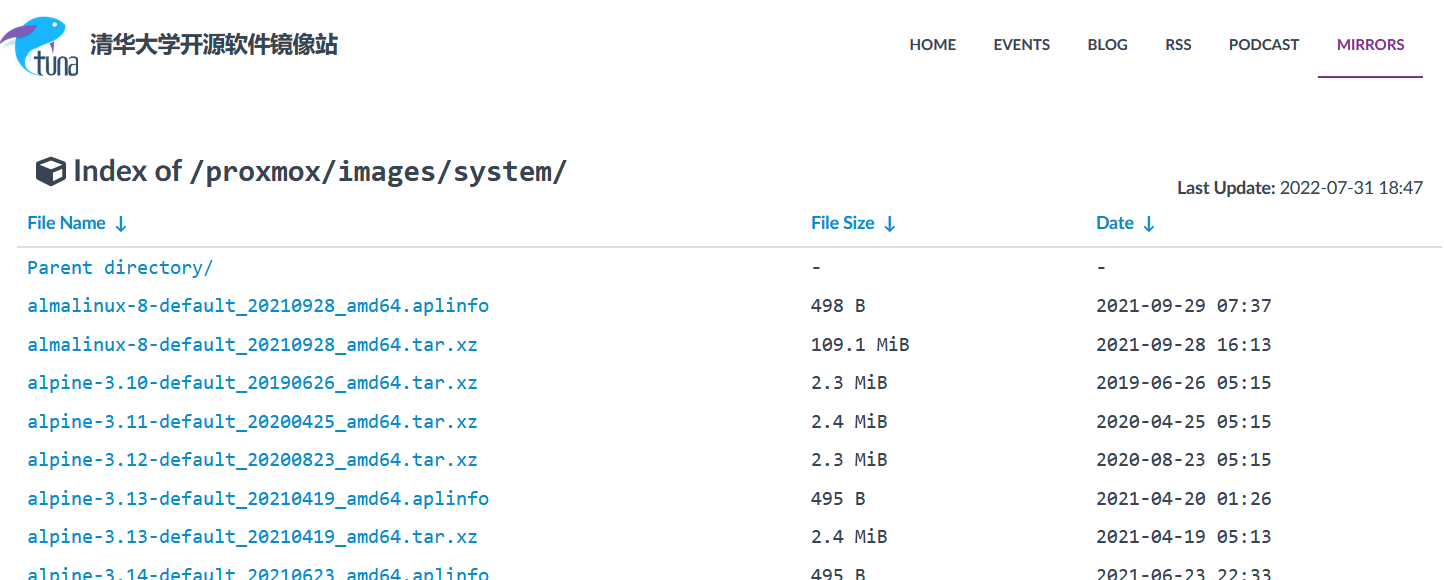Click the date 2021-04-19 05:13

click(x=1184, y=537)
